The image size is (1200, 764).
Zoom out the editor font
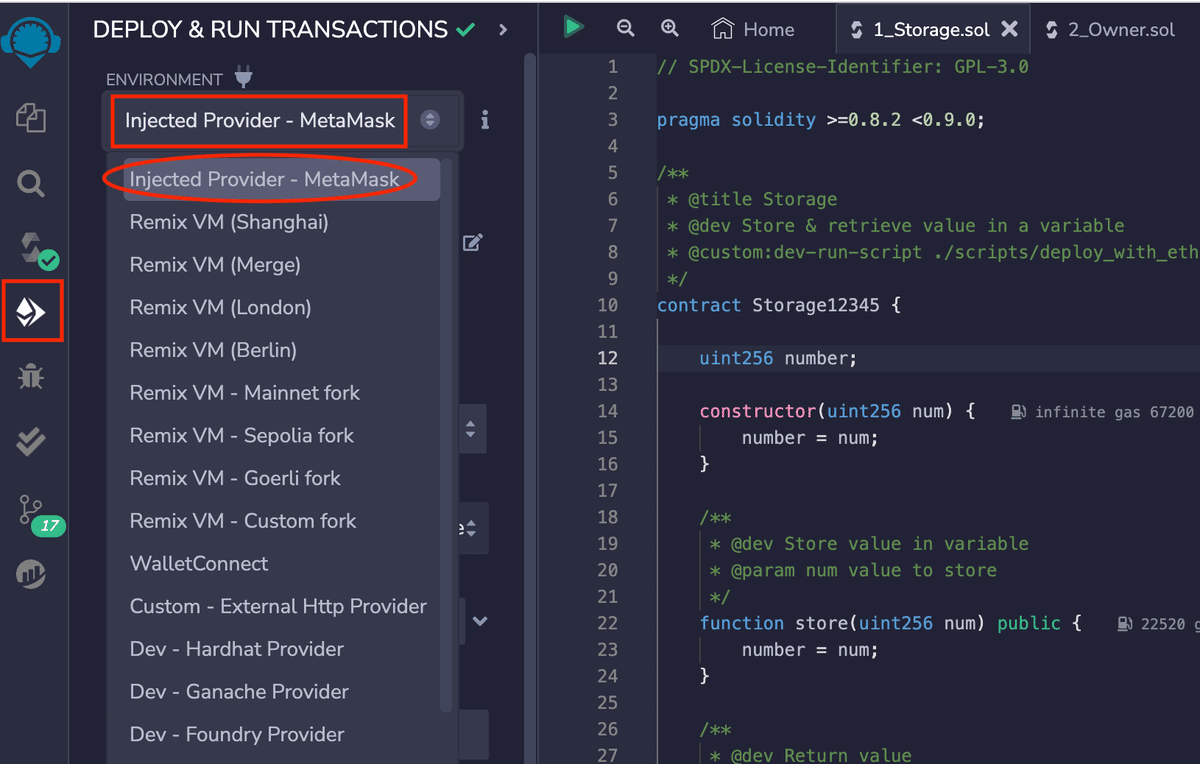[x=626, y=28]
